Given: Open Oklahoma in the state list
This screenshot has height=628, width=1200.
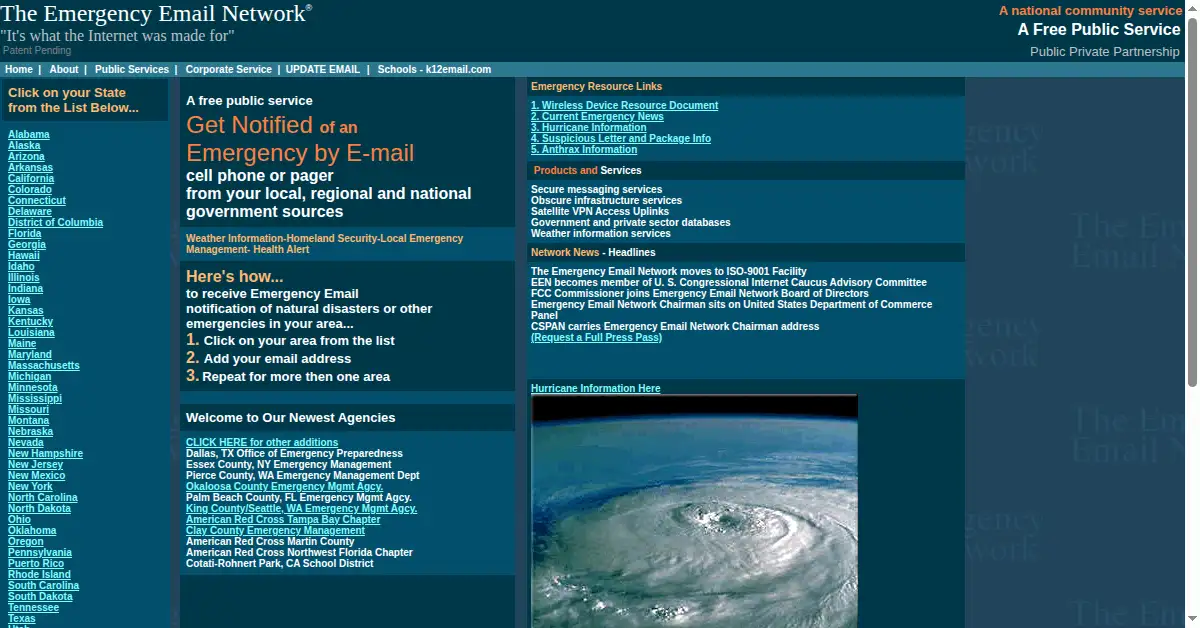Looking at the screenshot, I should pos(32,530).
